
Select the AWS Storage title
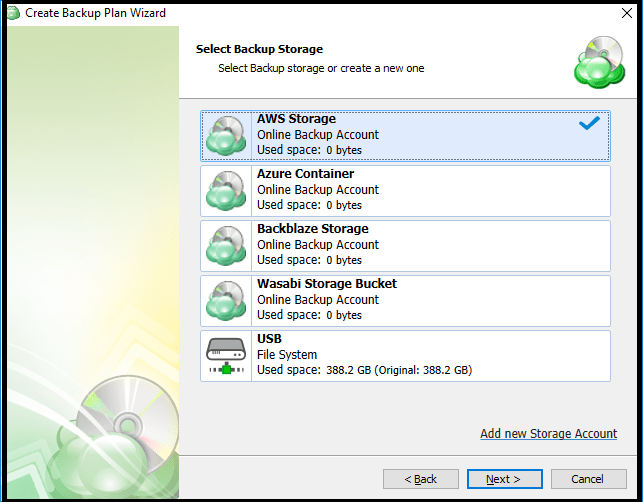[x=296, y=119]
